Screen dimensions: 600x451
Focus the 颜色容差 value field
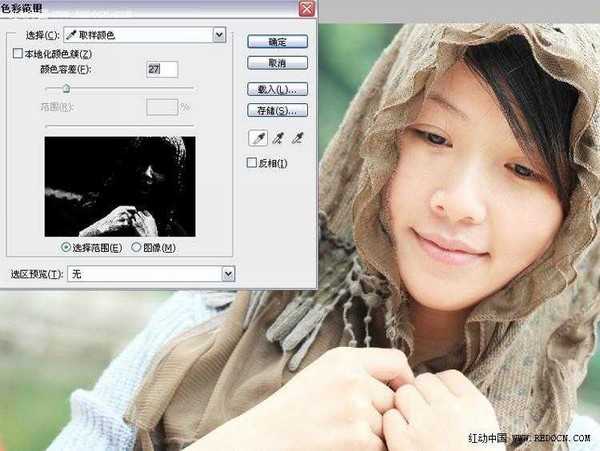click(161, 69)
